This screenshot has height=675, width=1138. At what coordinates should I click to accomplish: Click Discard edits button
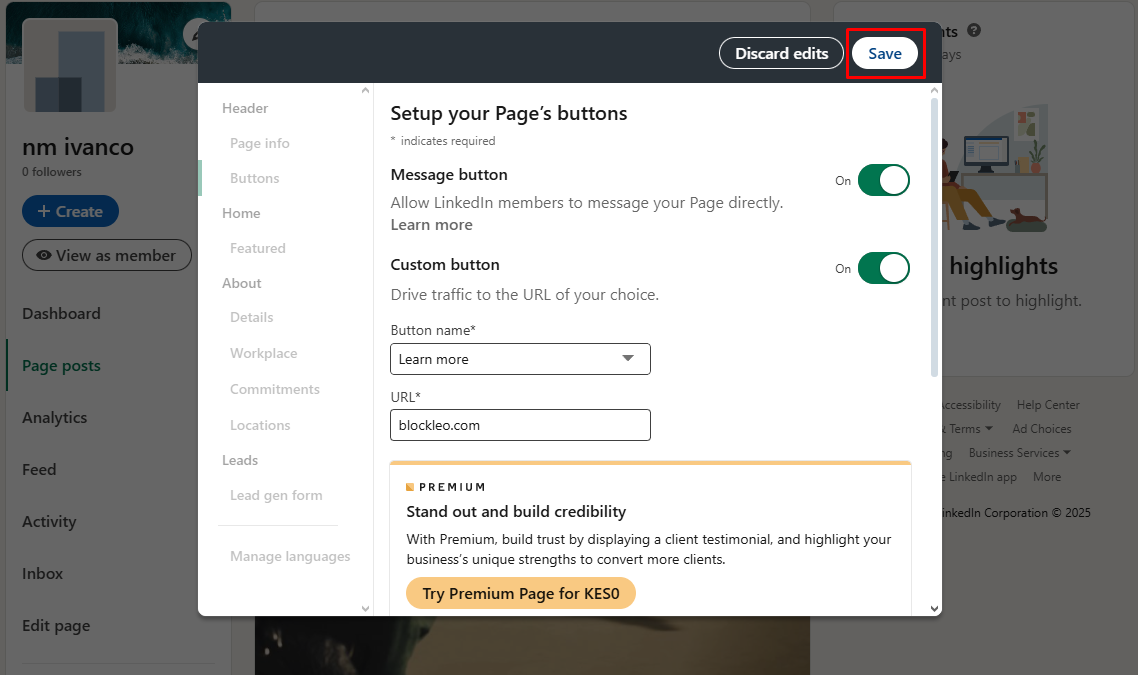coord(781,54)
